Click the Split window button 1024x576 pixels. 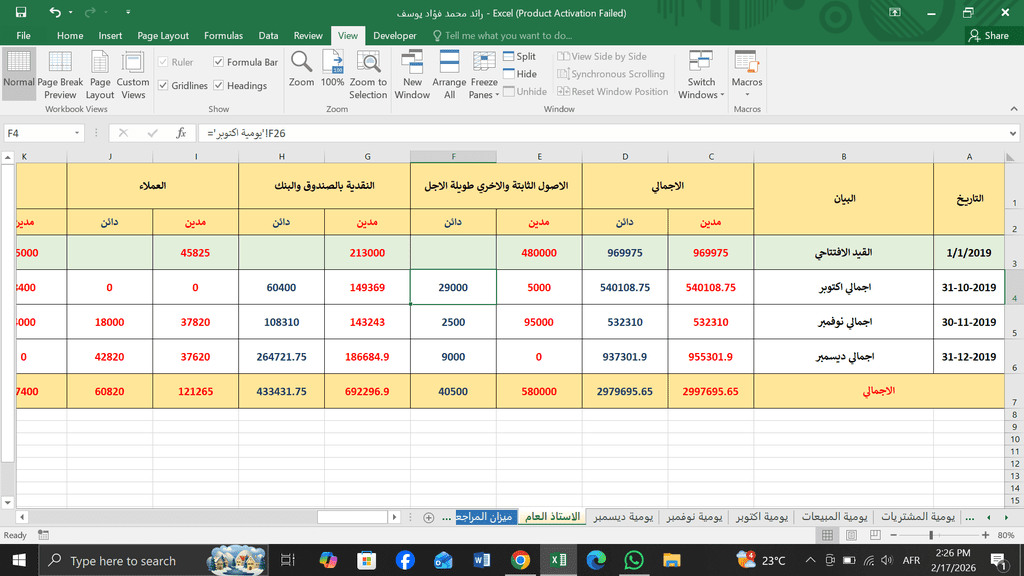(x=520, y=57)
